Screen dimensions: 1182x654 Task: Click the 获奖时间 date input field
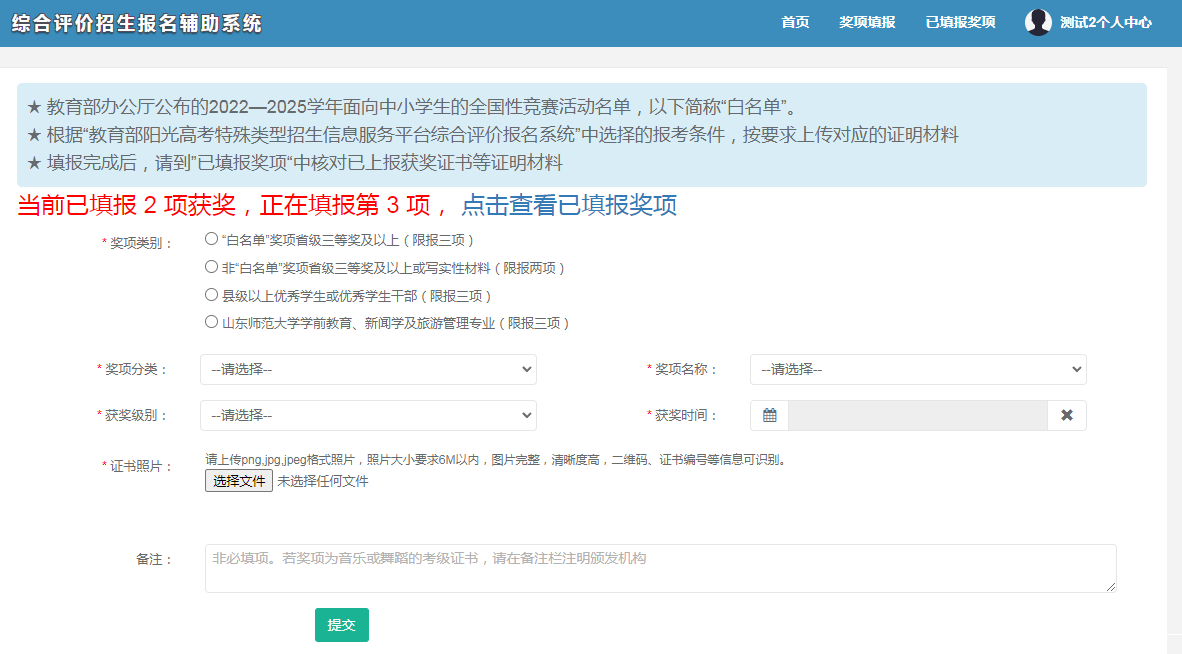point(917,415)
